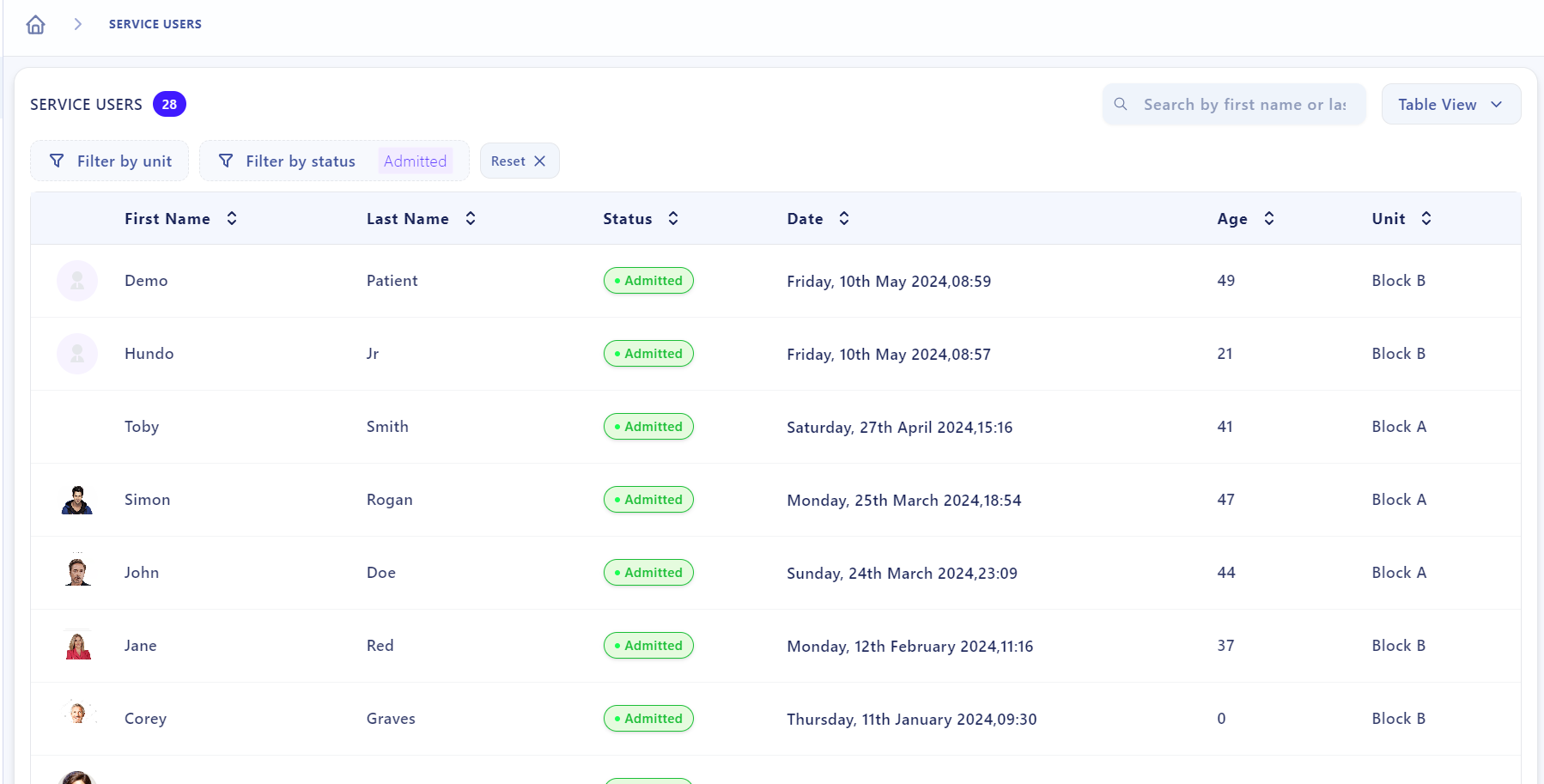Sort table by Unit arrows
This screenshot has height=784, width=1544.
(1426, 218)
